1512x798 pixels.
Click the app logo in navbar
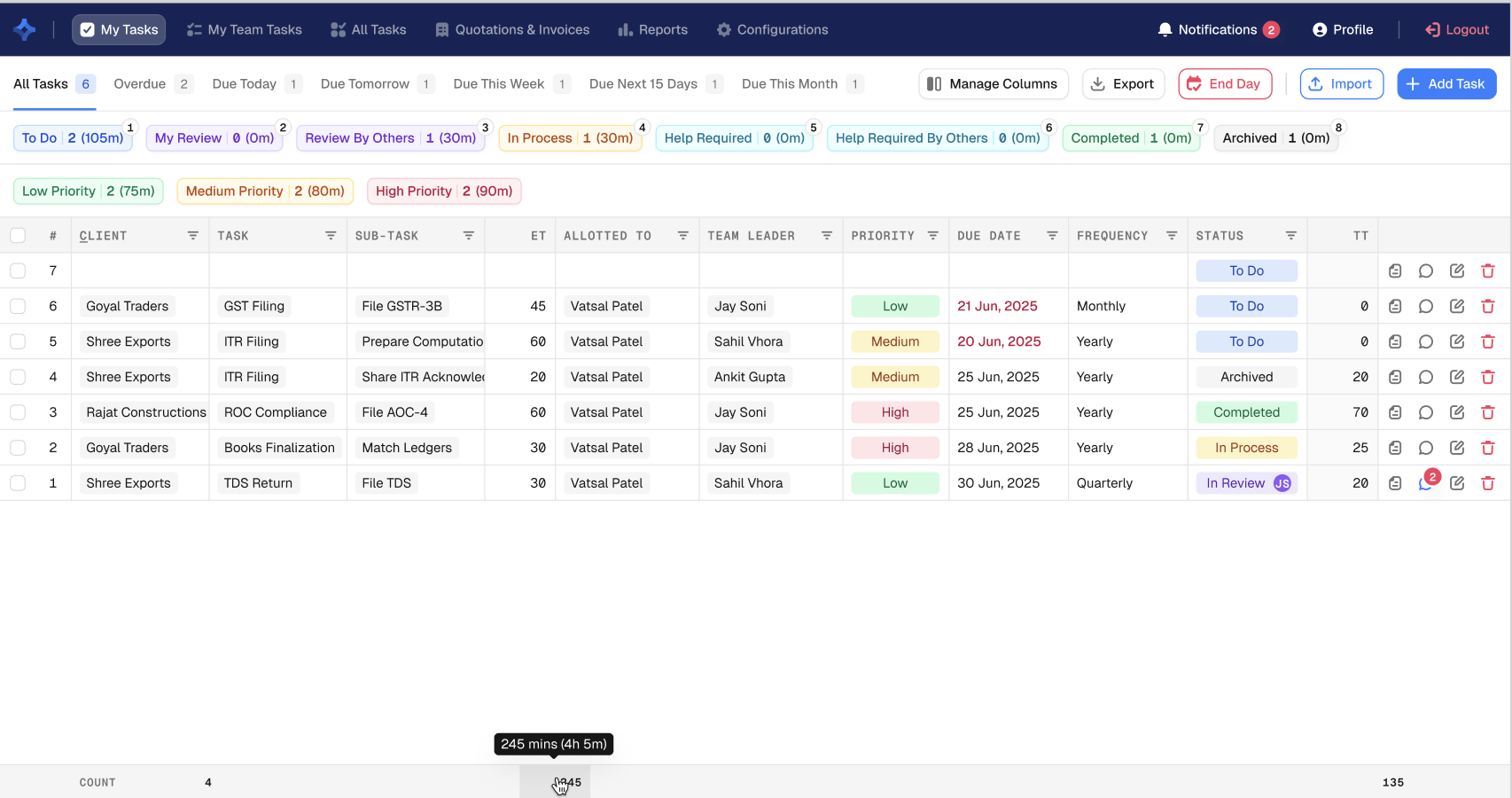click(25, 29)
